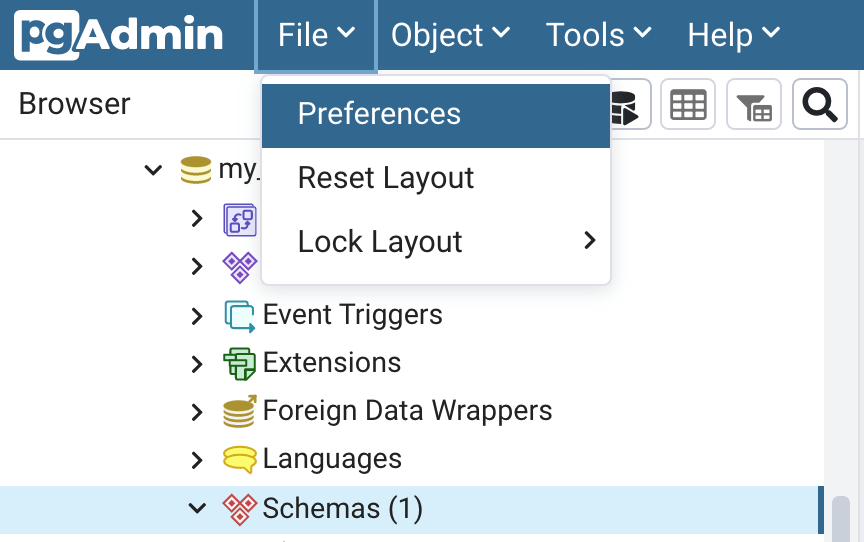Viewport: 864px width, 542px height.
Task: Click the green Extensions node icon
Action: click(239, 362)
